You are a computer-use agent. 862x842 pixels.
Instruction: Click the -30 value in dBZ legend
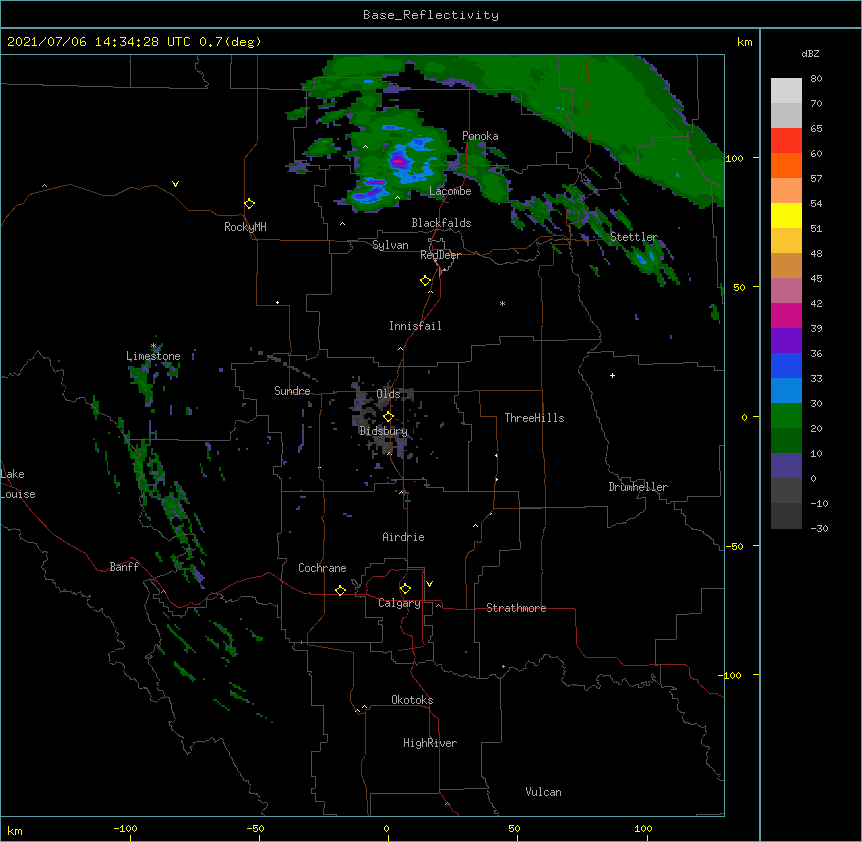[819, 528]
